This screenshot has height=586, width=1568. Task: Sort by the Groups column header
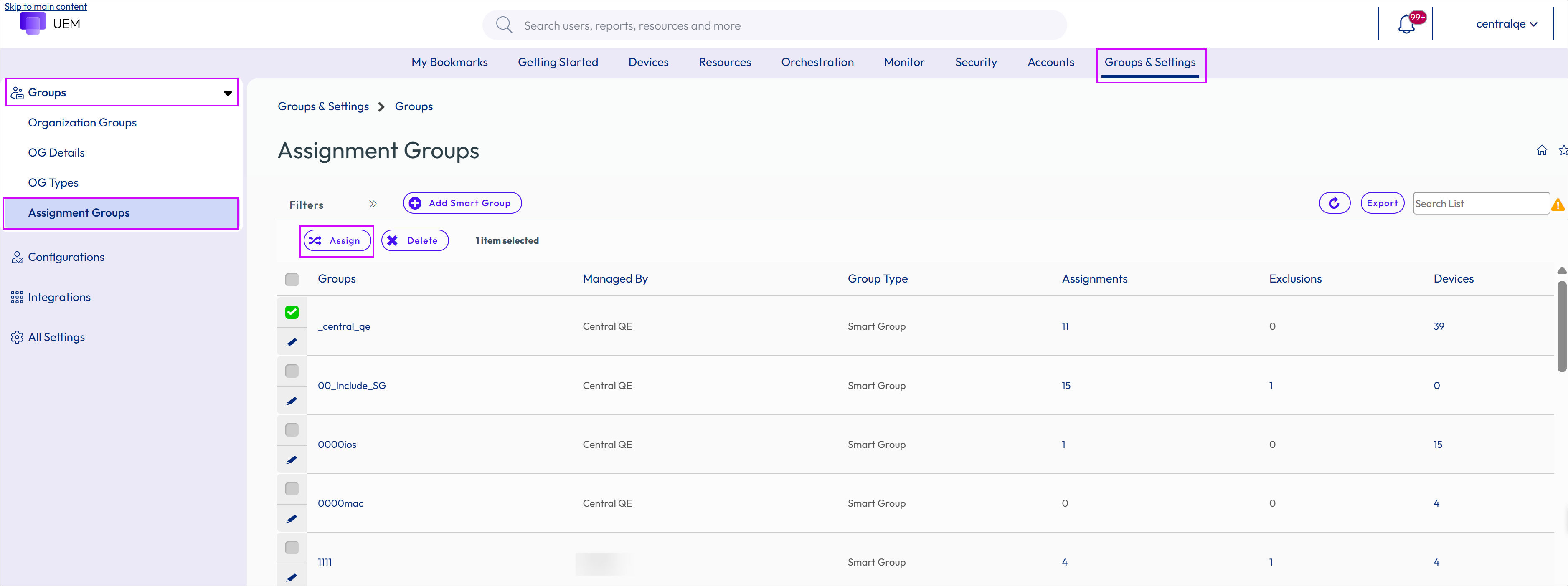337,279
